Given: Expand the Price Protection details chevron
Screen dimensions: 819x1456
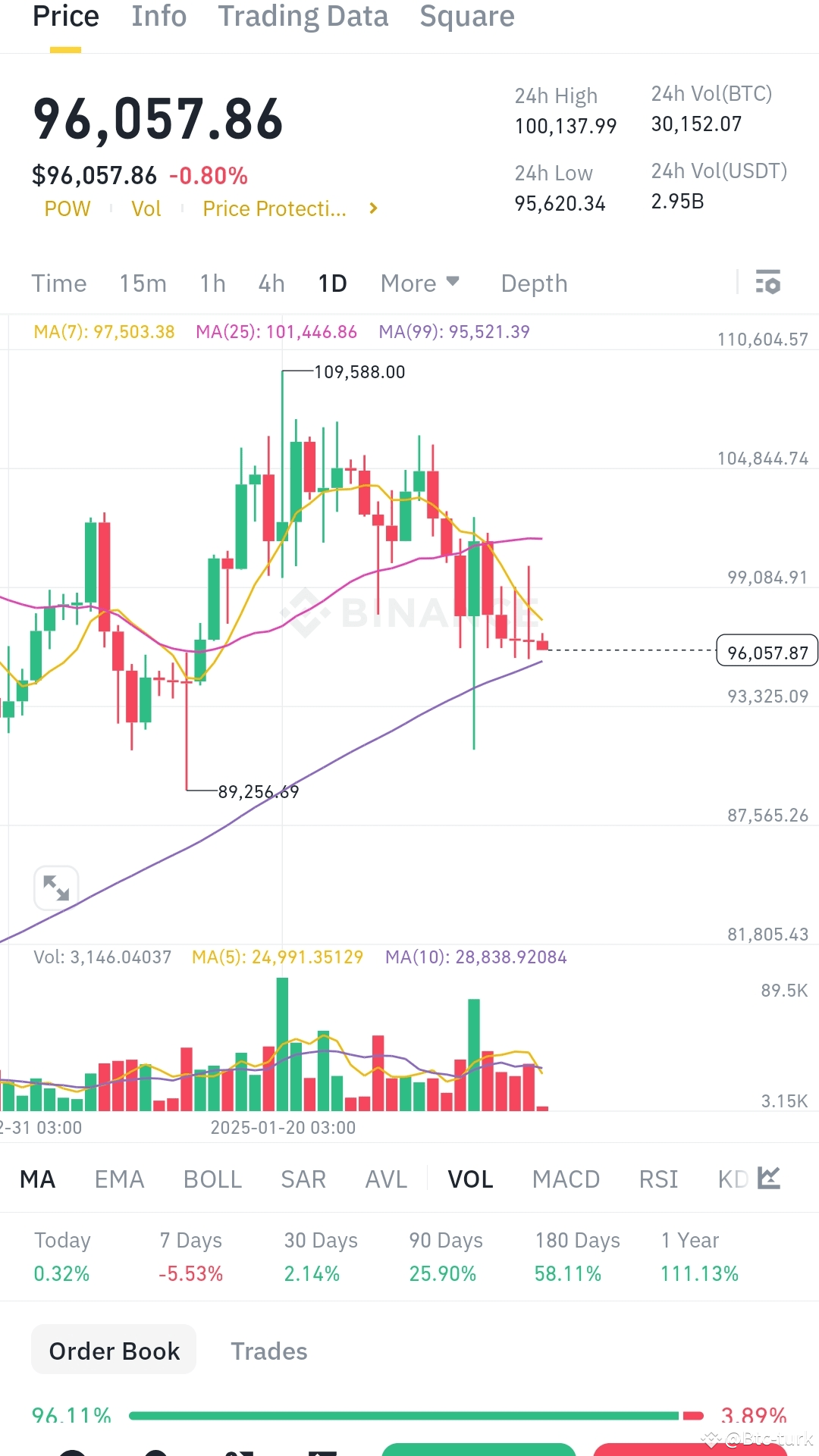Looking at the screenshot, I should (x=372, y=208).
